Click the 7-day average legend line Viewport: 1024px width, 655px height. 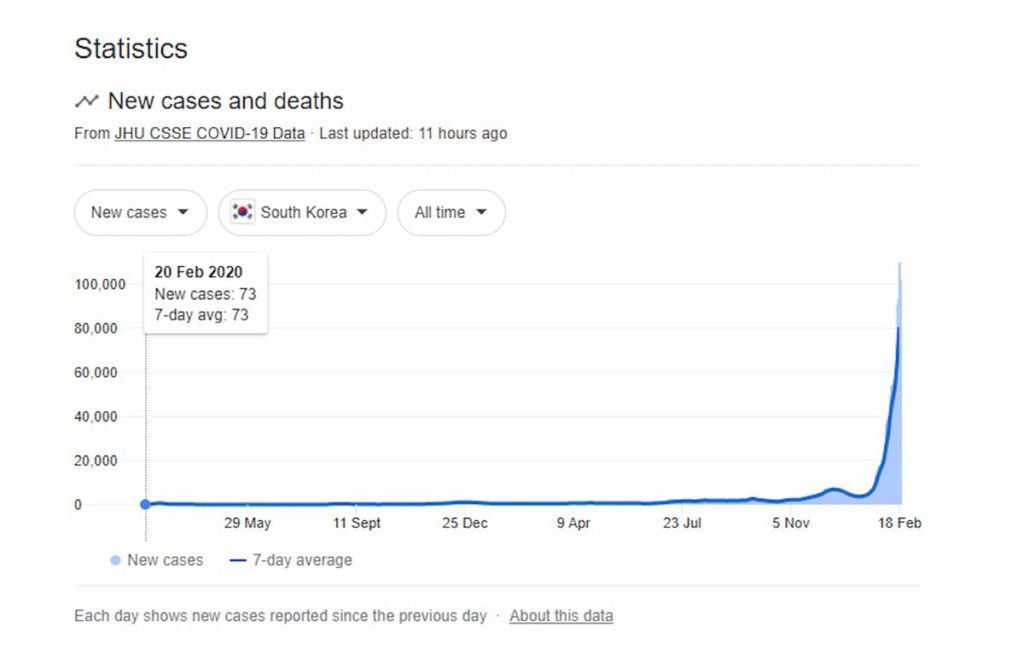[x=238, y=560]
